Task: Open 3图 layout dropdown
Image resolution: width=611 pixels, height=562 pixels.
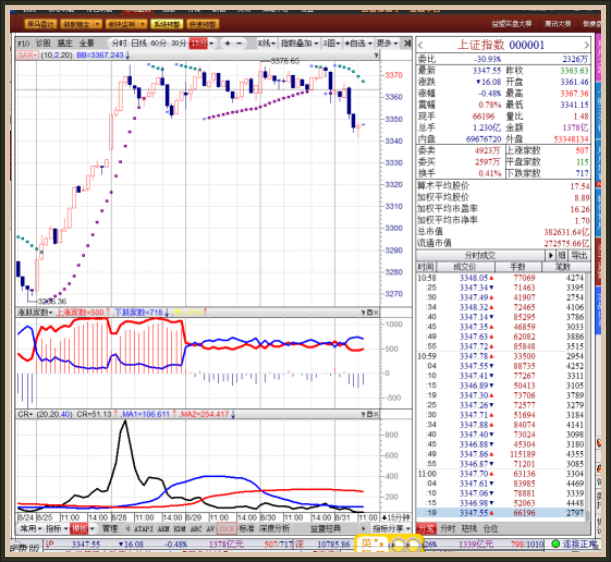Action: pyautogui.click(x=332, y=43)
